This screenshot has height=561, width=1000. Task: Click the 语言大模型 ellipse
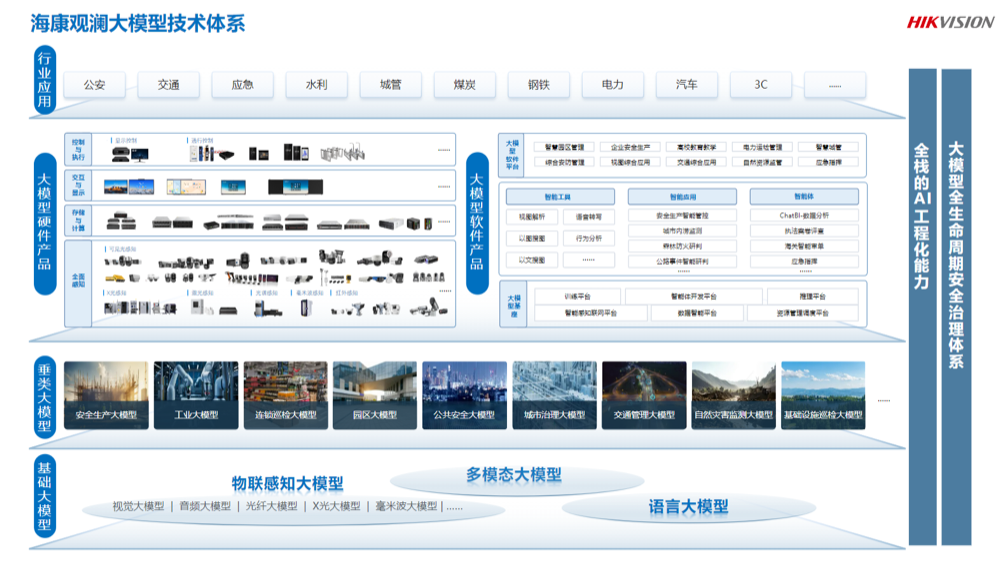pos(688,507)
